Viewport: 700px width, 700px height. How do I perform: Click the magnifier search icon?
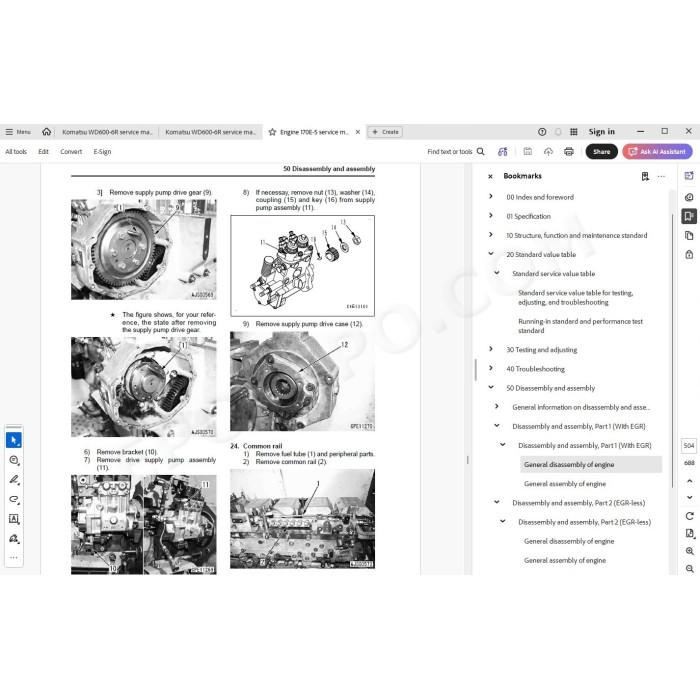[x=480, y=152]
